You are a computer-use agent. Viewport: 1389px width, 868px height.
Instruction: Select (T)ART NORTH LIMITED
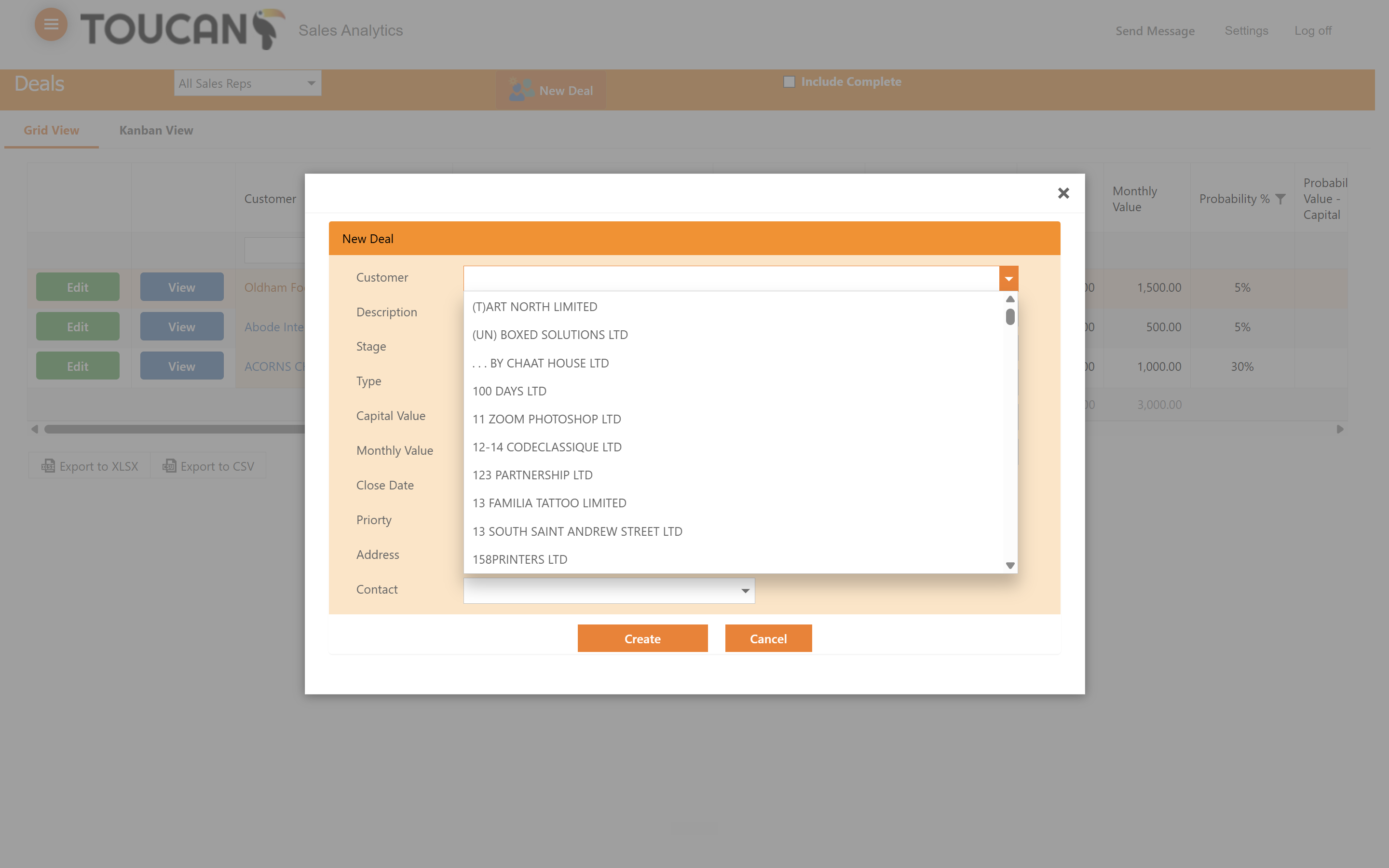(735, 307)
